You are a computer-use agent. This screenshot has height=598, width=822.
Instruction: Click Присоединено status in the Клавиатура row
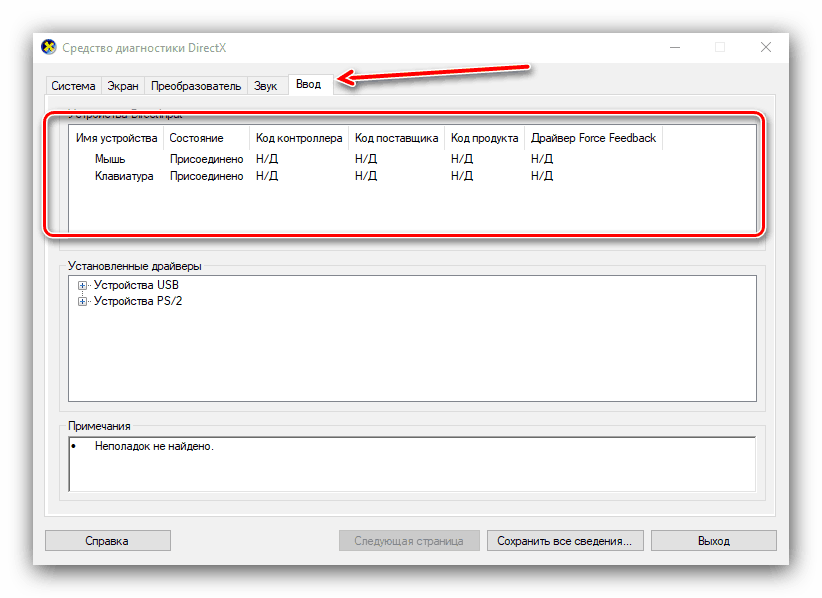click(207, 176)
